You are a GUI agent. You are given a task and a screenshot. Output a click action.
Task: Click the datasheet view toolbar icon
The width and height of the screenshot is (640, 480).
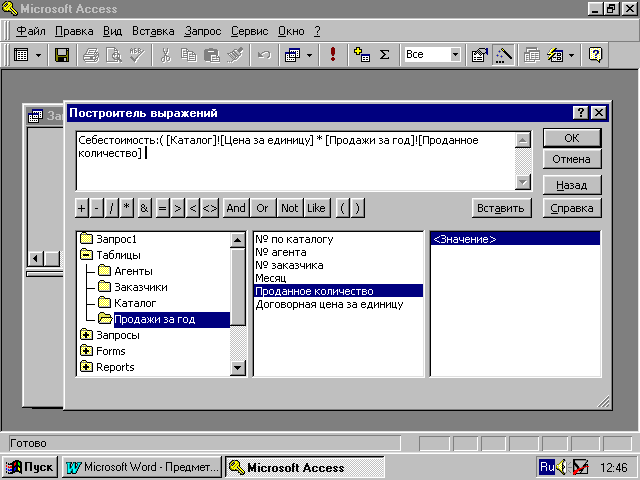(x=21, y=55)
